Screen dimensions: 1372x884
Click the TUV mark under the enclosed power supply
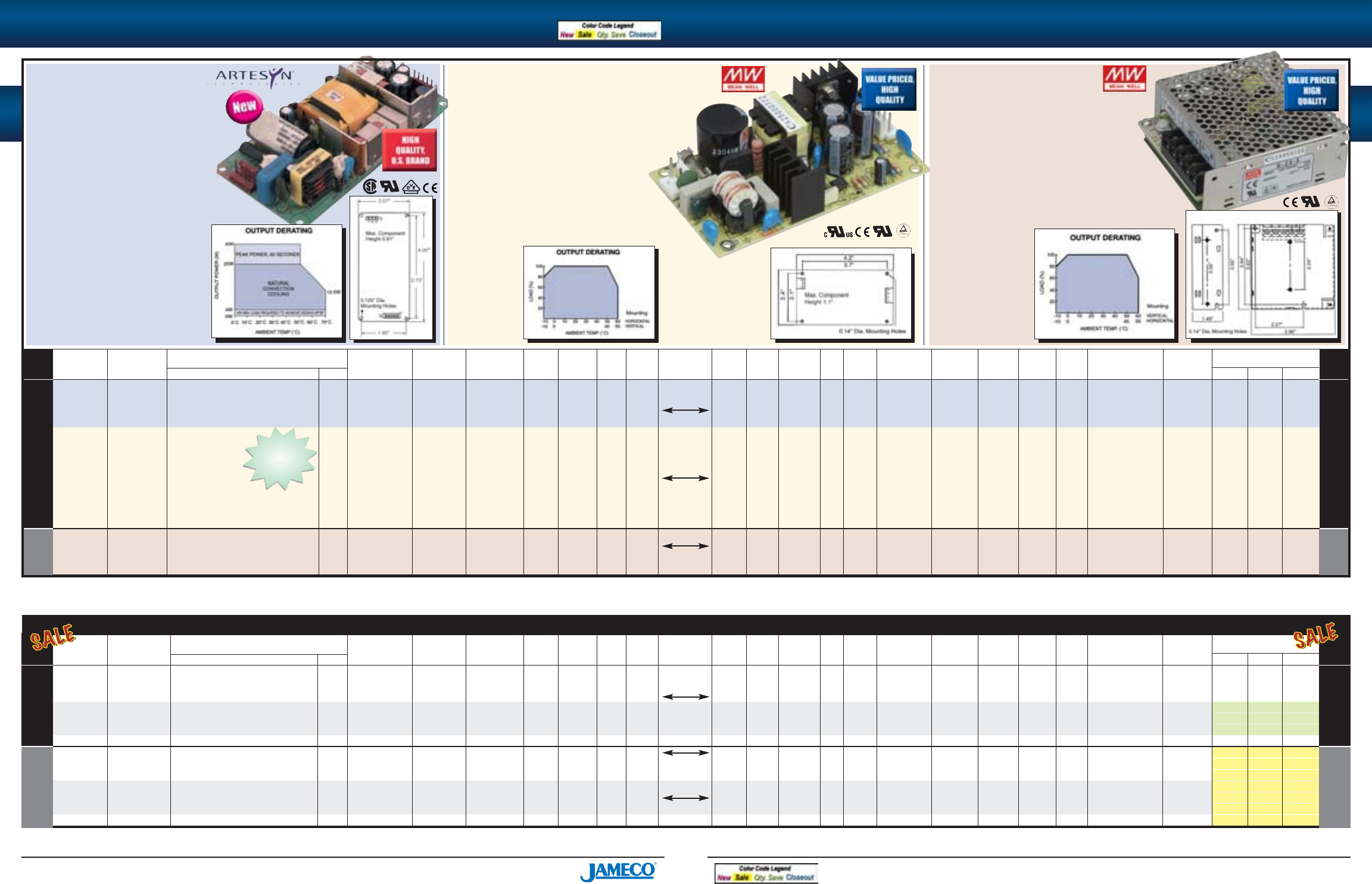coord(1332,201)
